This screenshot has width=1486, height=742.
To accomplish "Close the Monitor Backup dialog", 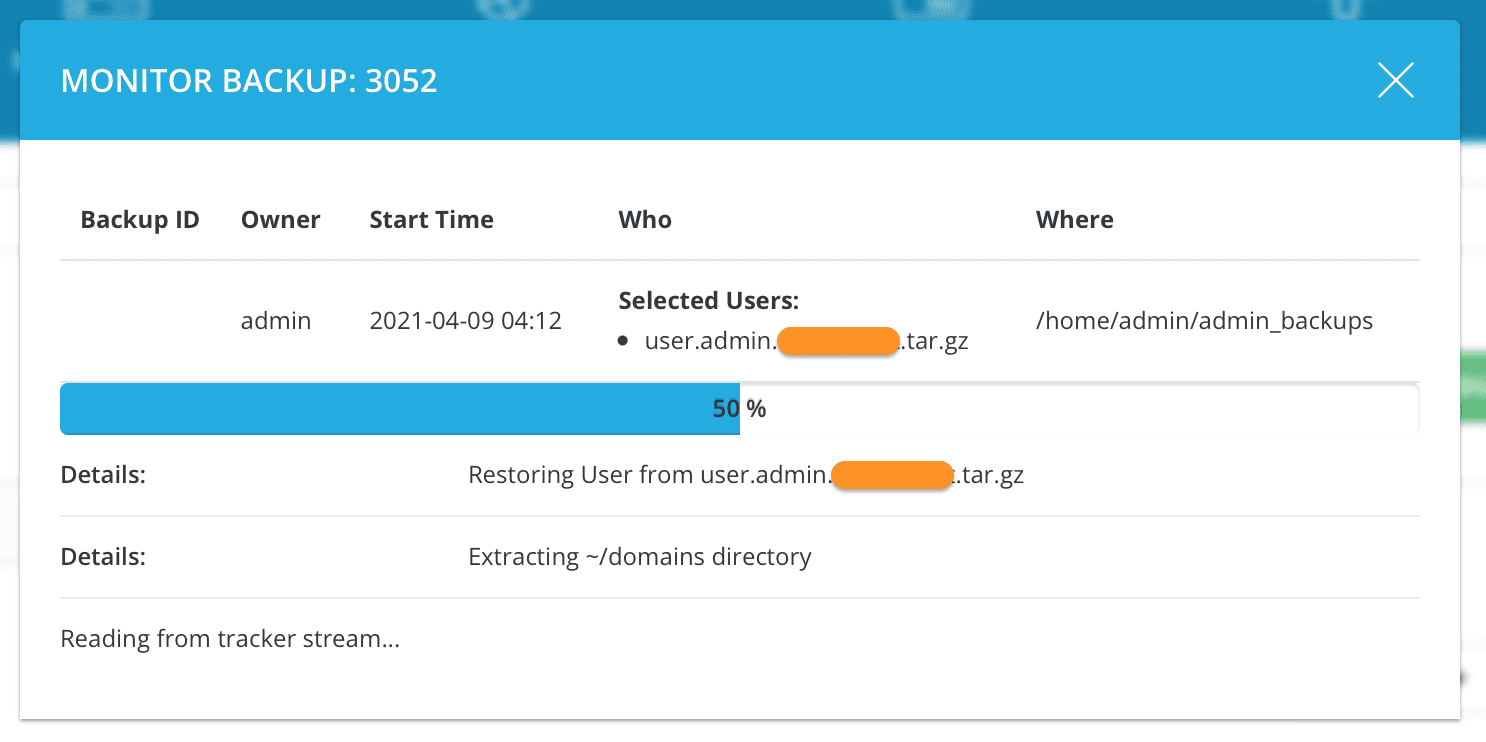I will pos(1395,80).
